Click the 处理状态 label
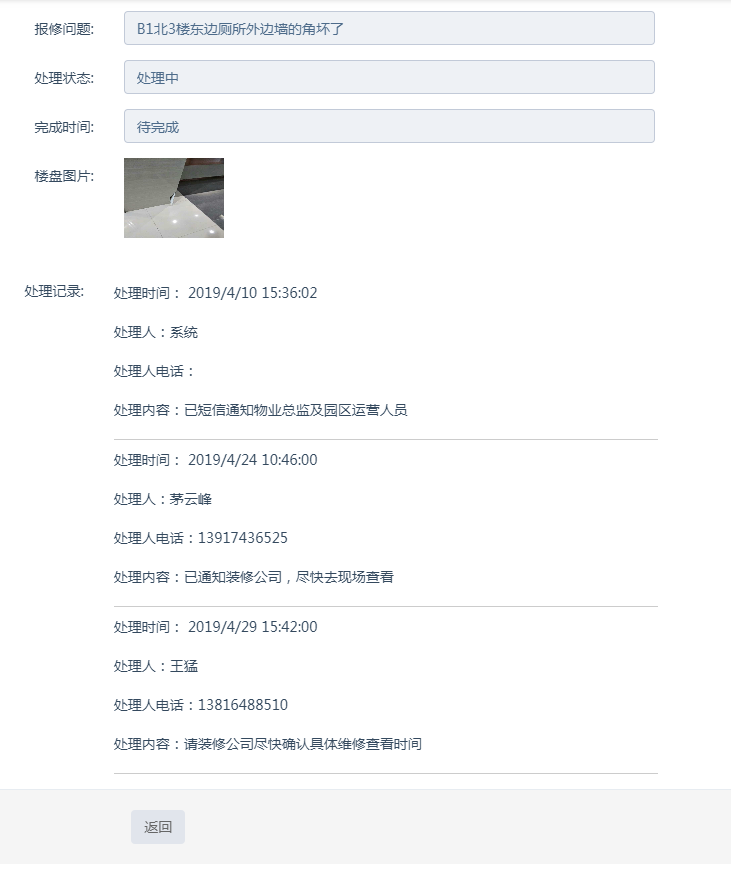This screenshot has height=889, width=731. tap(64, 78)
